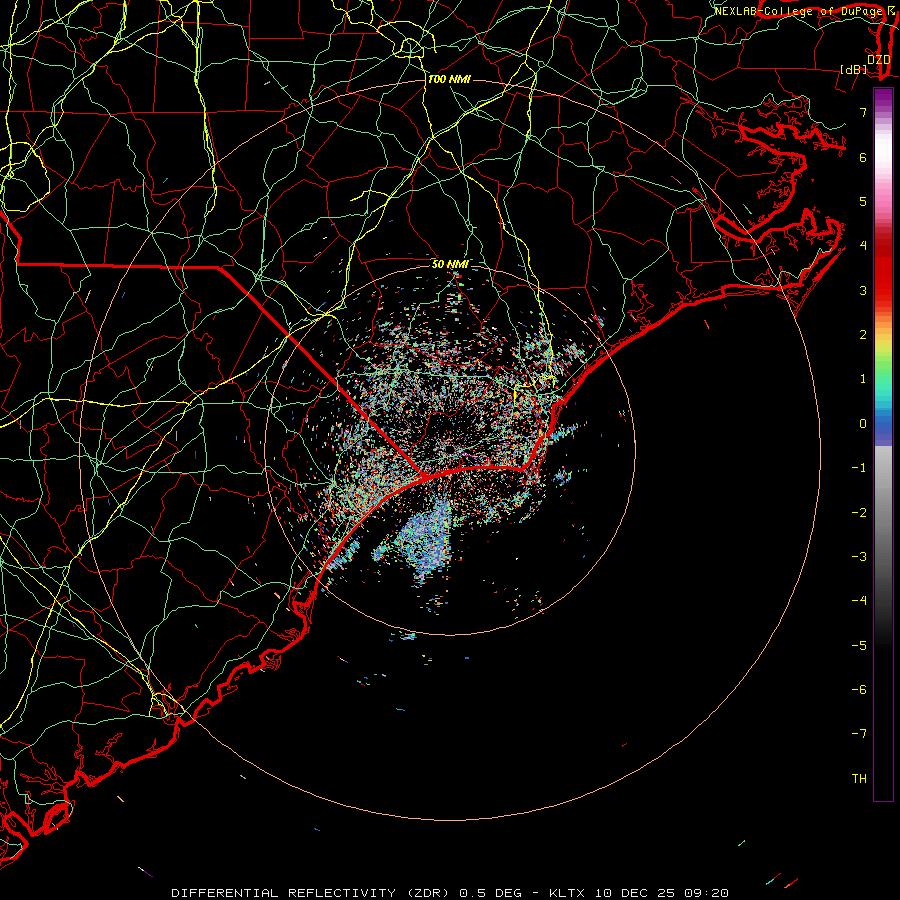Screen dimensions: 900x900
Task: Click the '0' value on the color scale
Action: pos(863,424)
